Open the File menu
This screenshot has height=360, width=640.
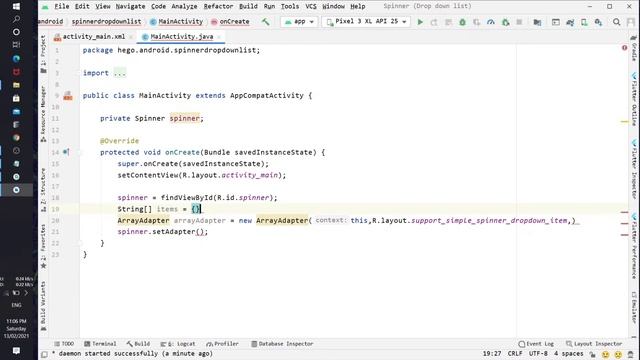pyautogui.click(x=62, y=6)
